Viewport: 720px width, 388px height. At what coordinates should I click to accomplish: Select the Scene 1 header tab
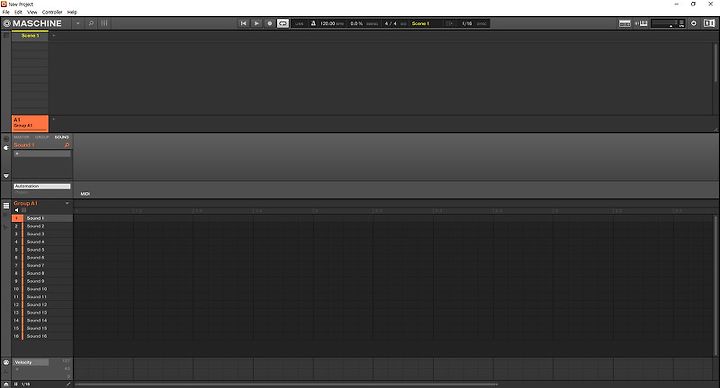point(30,35)
